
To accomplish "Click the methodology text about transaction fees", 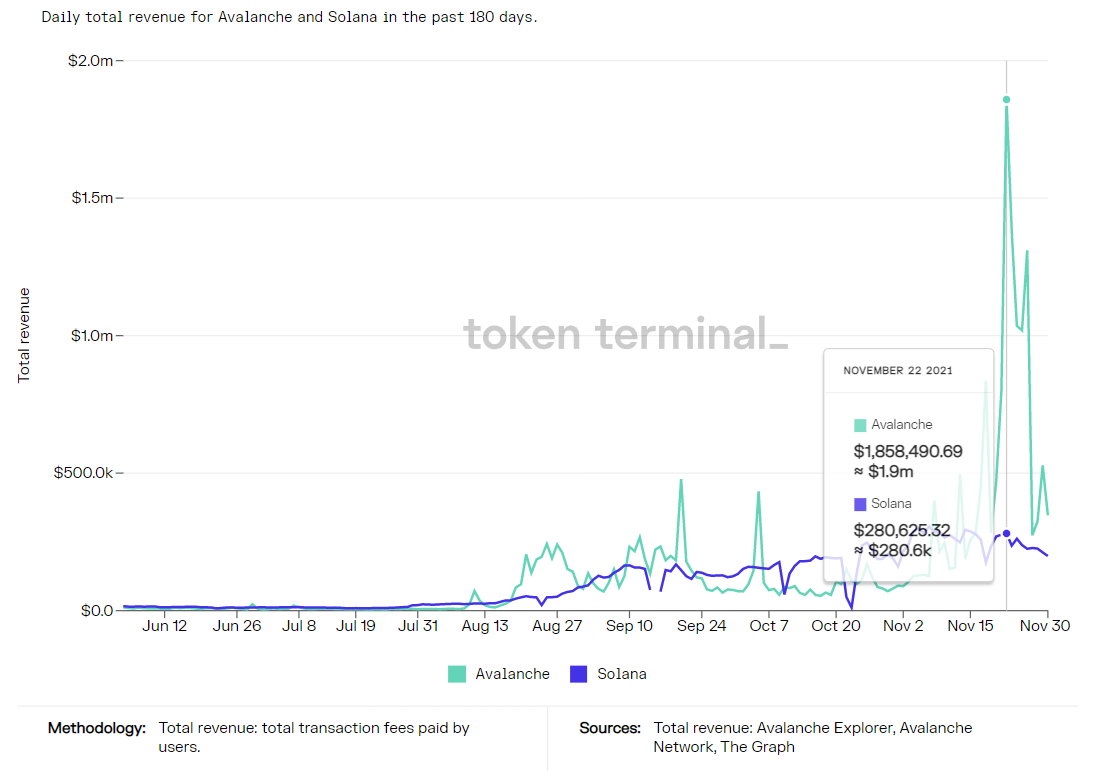I will [313, 737].
